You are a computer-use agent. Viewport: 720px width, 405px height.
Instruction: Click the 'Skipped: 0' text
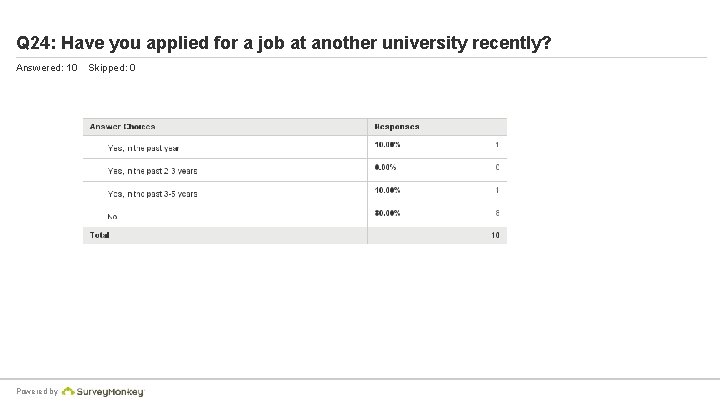pyautogui.click(x=112, y=68)
